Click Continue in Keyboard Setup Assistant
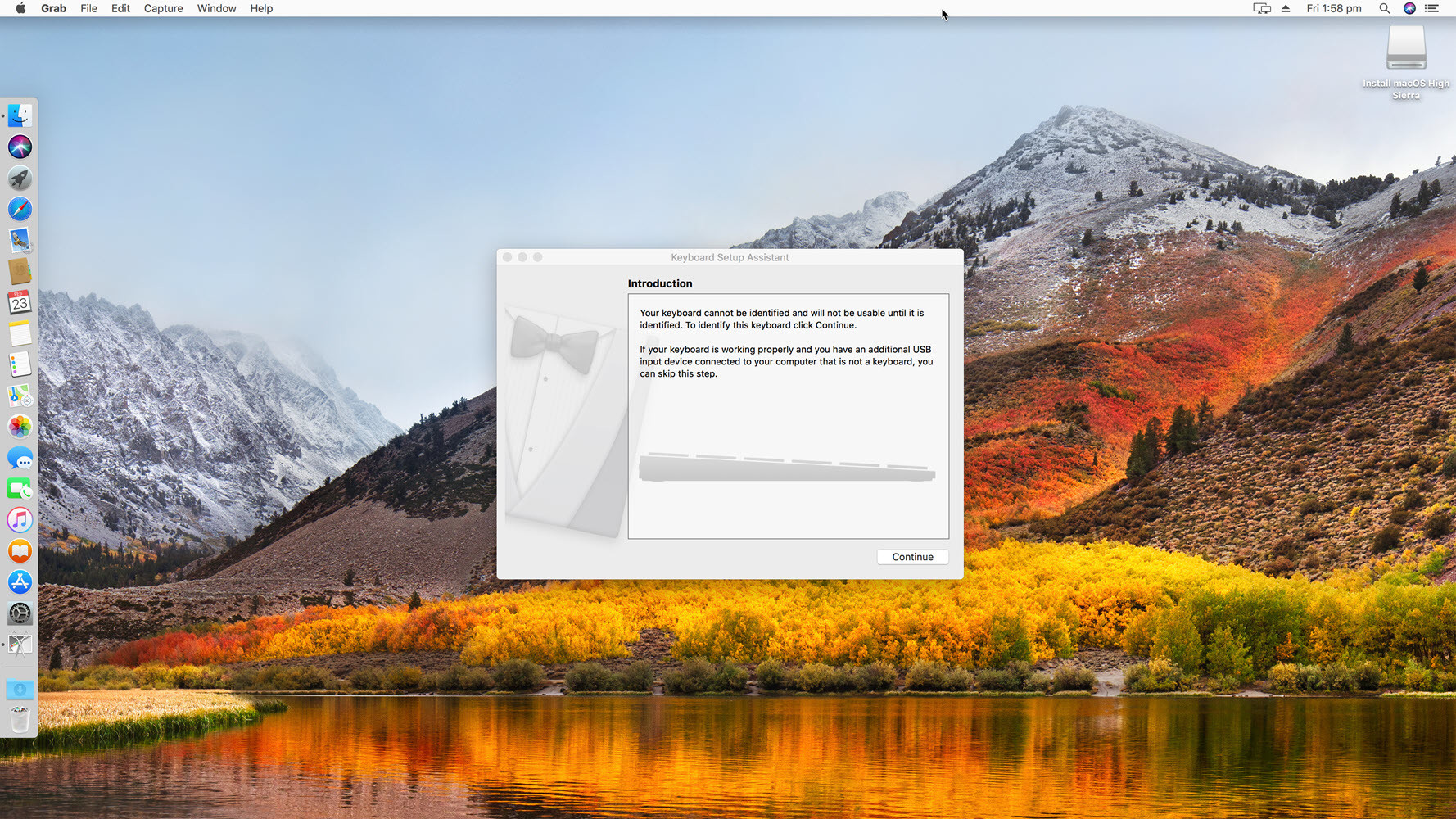The height and width of the screenshot is (819, 1456). click(912, 557)
